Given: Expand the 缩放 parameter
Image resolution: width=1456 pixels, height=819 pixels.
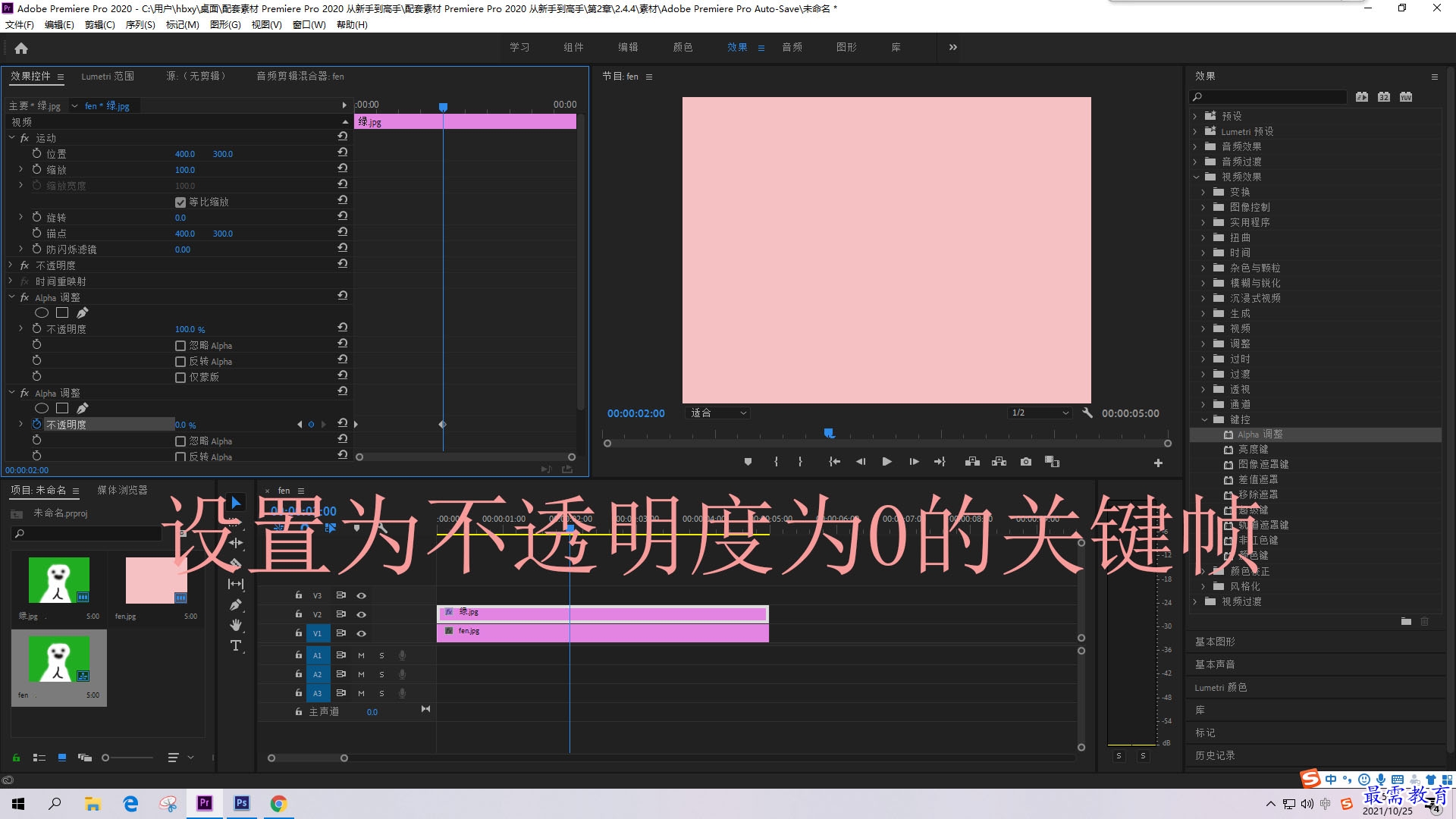Looking at the screenshot, I should tap(20, 169).
